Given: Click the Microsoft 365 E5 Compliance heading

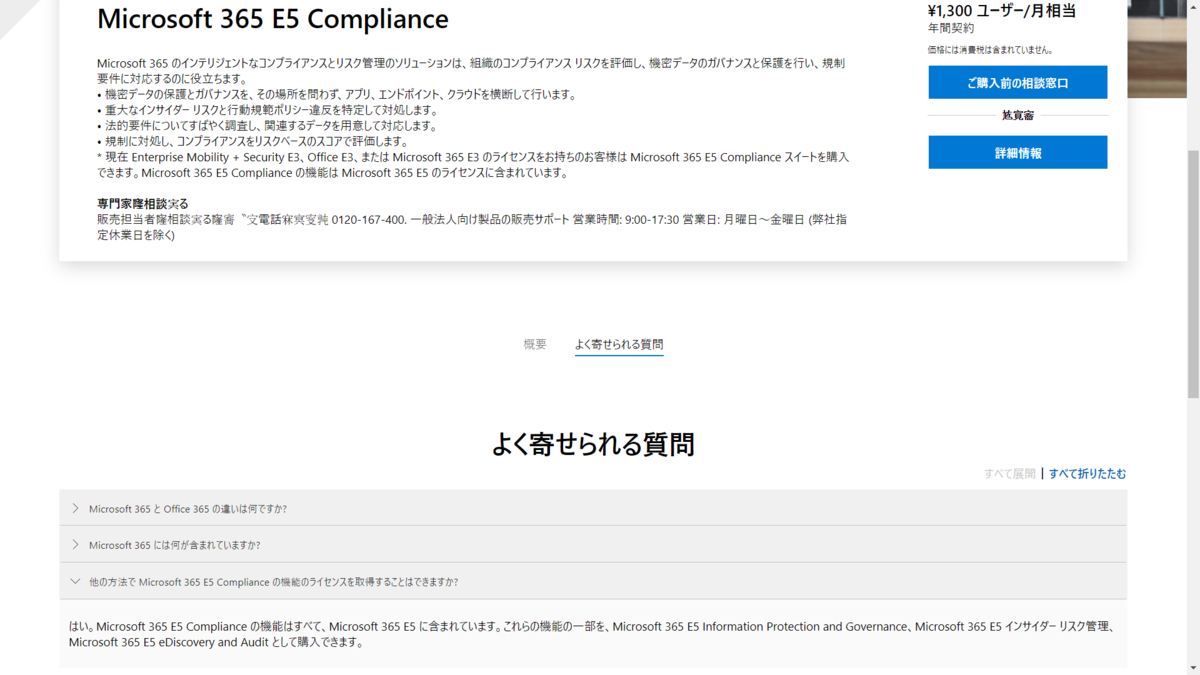Looking at the screenshot, I should [x=272, y=19].
